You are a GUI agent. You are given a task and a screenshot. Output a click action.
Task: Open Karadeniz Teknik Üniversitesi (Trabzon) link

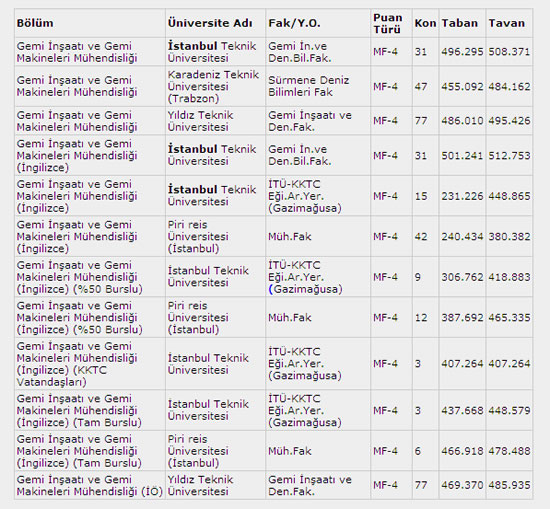click(213, 86)
